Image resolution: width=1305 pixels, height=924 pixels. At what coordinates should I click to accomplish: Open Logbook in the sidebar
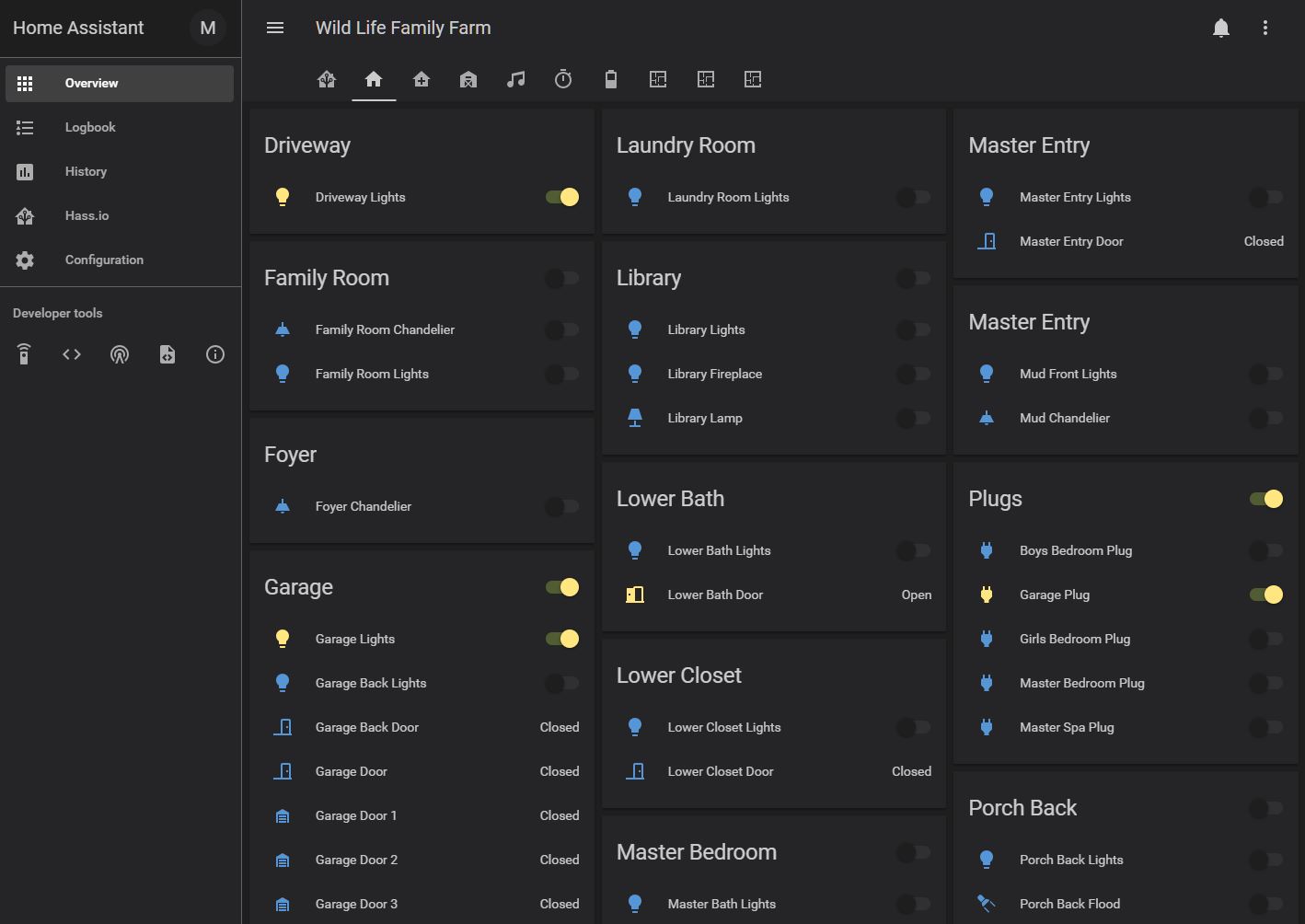(x=90, y=127)
